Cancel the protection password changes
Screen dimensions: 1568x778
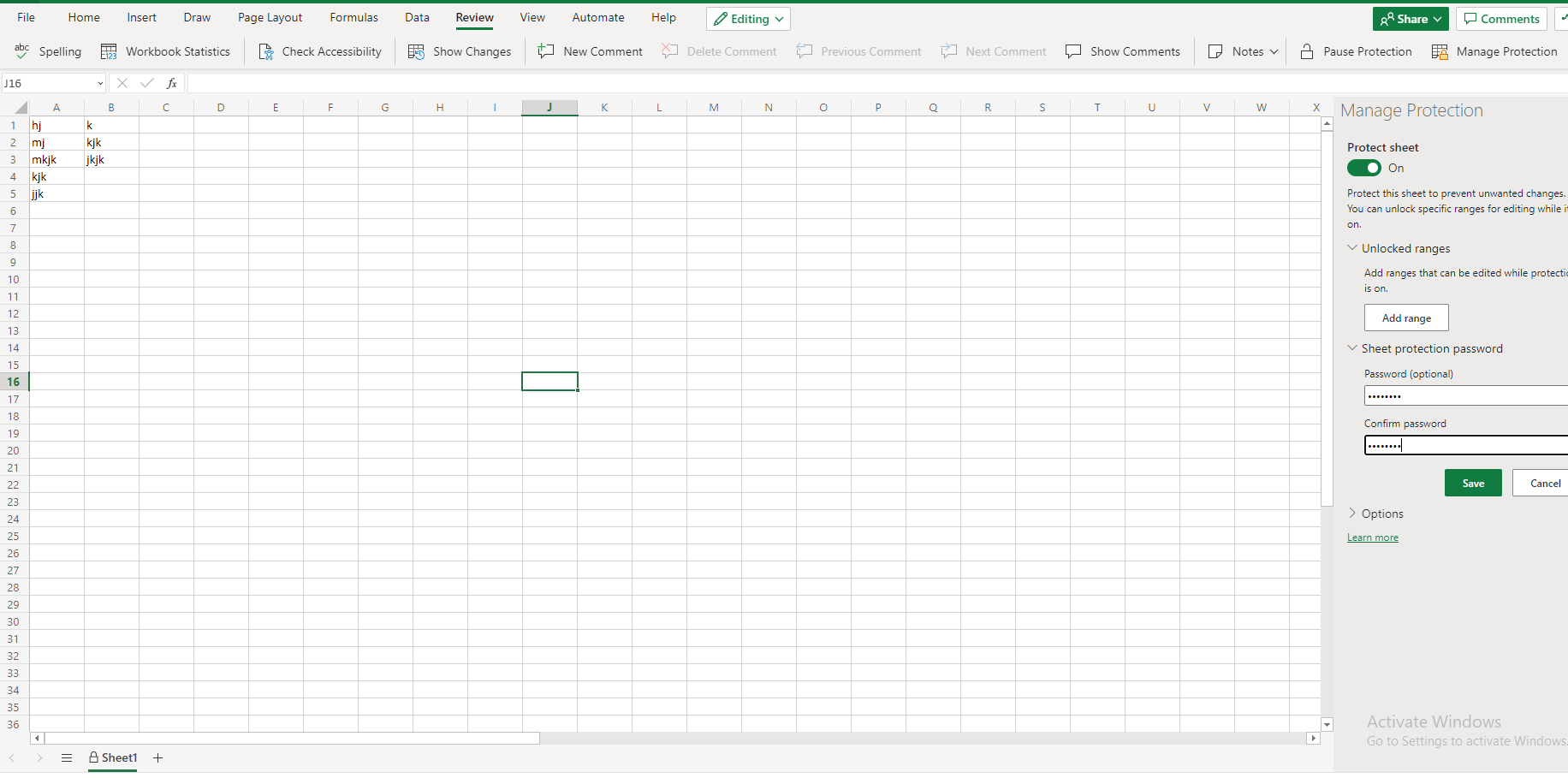pos(1541,483)
